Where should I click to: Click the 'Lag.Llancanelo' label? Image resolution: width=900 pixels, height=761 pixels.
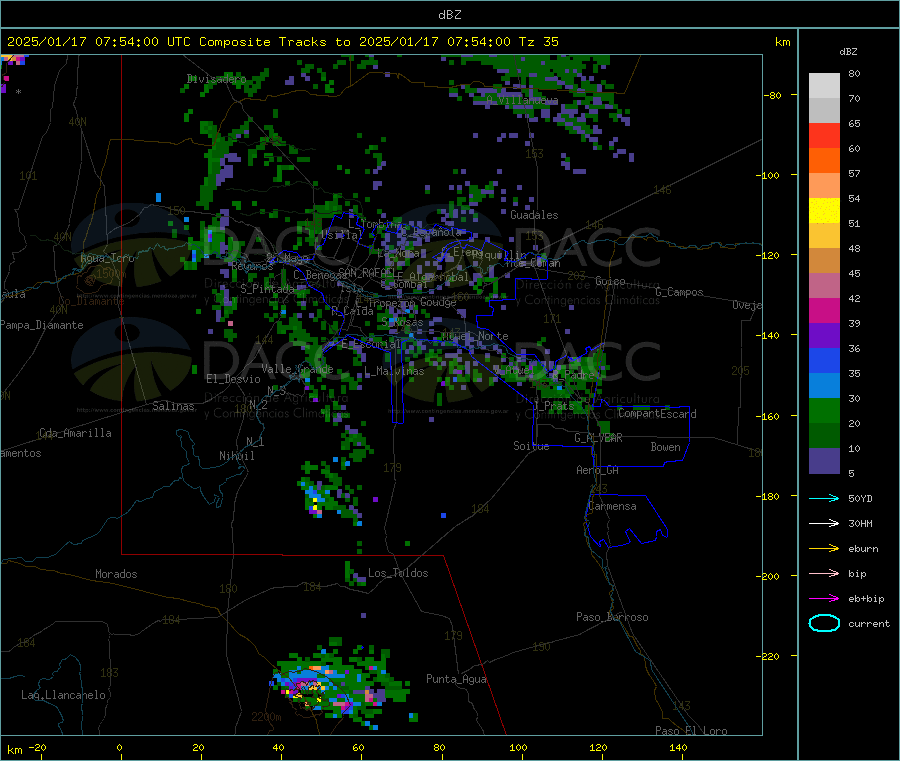(x=63, y=695)
